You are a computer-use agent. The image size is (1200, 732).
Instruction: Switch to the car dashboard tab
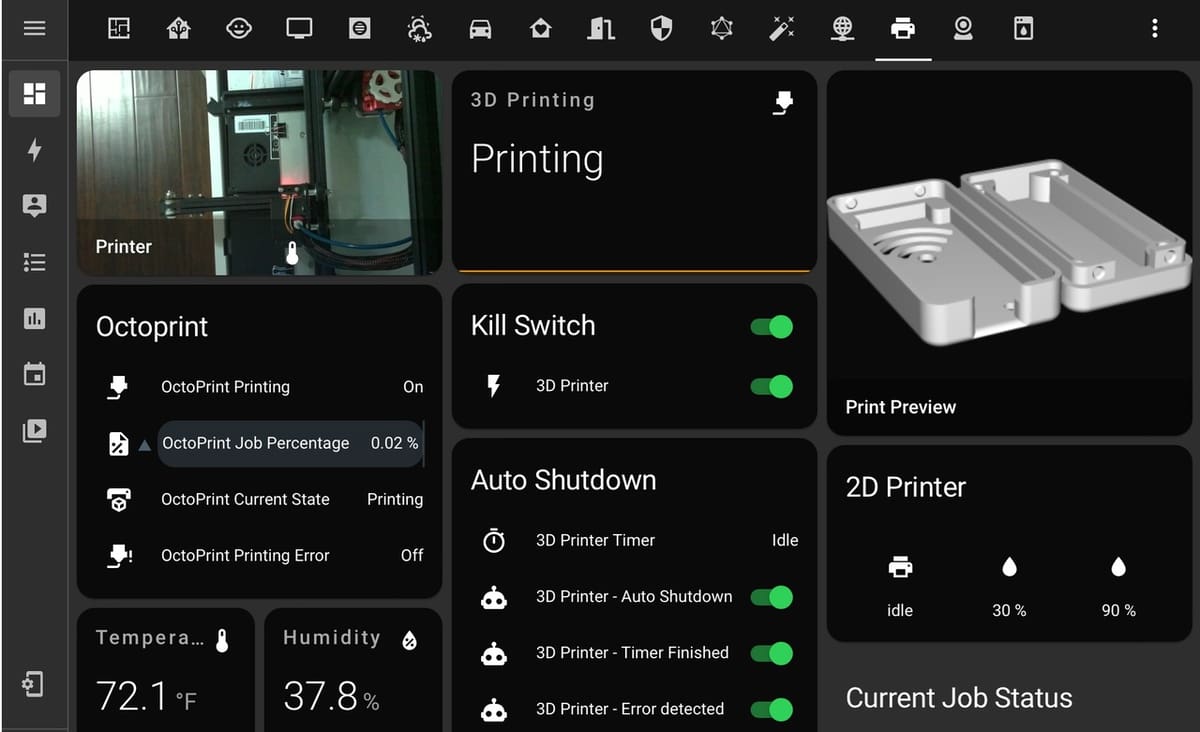point(480,29)
